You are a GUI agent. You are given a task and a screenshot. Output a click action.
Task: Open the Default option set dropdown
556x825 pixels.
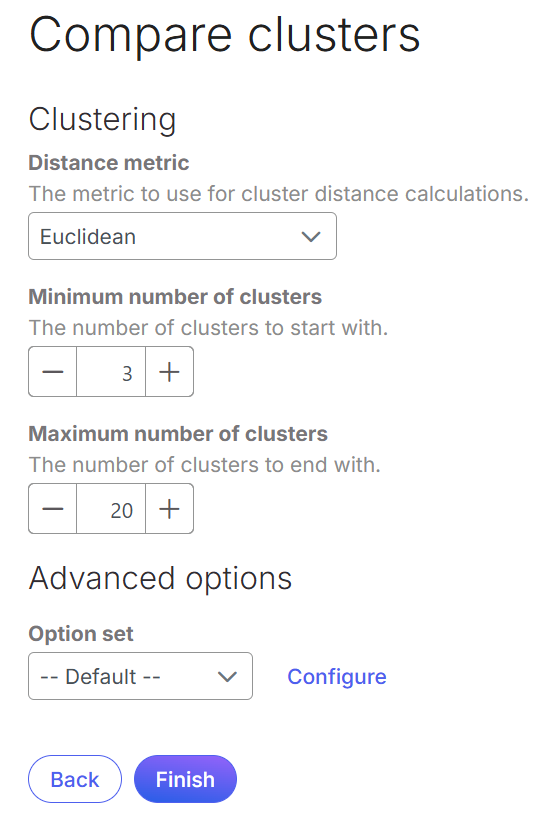(140, 676)
